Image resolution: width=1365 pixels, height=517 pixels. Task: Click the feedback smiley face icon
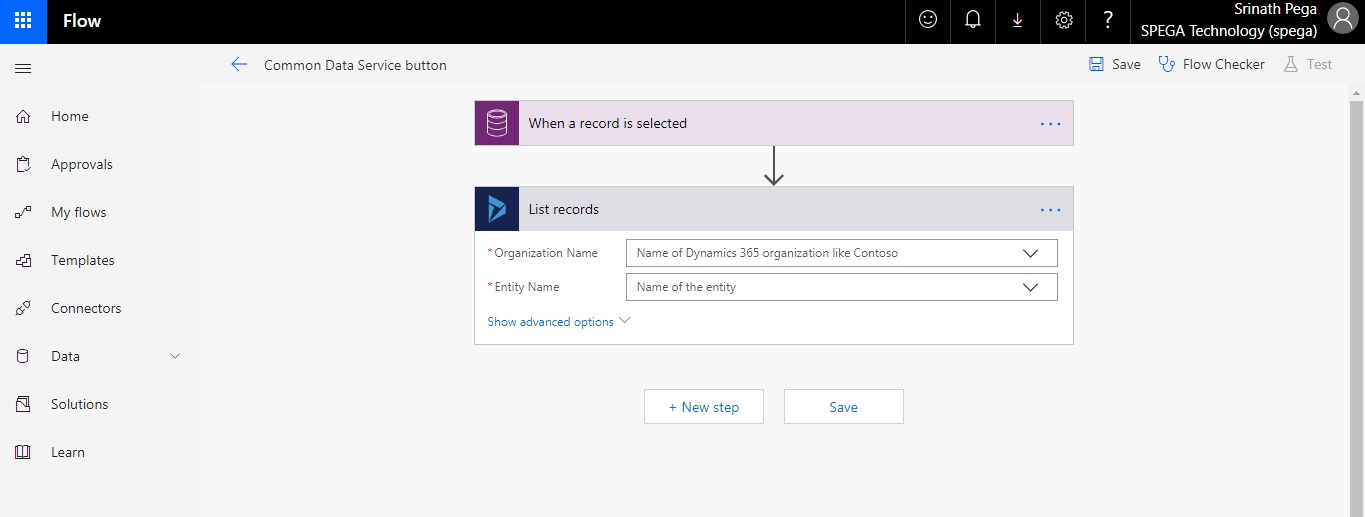click(x=928, y=21)
